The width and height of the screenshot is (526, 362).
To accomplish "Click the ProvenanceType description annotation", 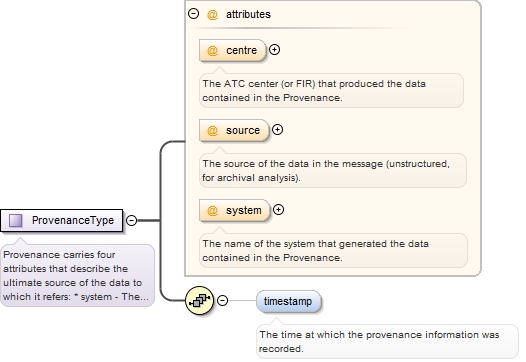I will [x=77, y=275].
